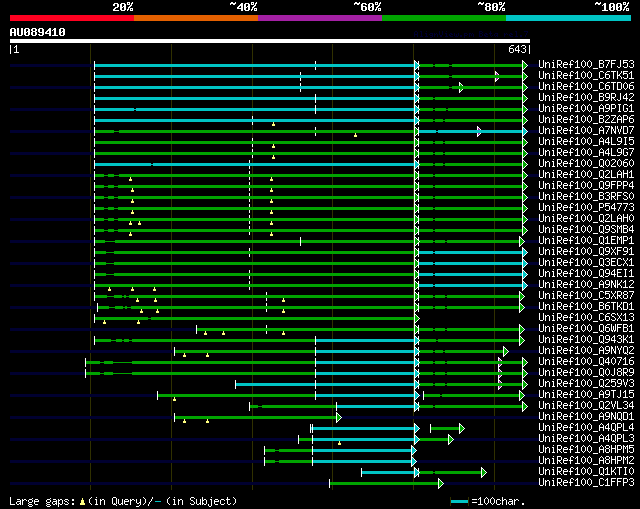
Task: Click the UniRef100_B3RFS0 label
Action: pyautogui.click(x=586, y=197)
